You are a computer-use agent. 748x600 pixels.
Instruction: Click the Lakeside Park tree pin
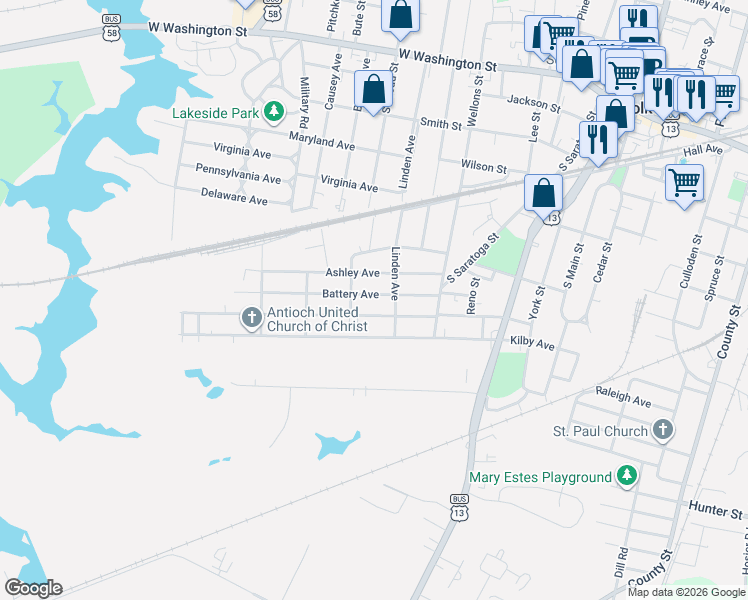click(x=274, y=112)
